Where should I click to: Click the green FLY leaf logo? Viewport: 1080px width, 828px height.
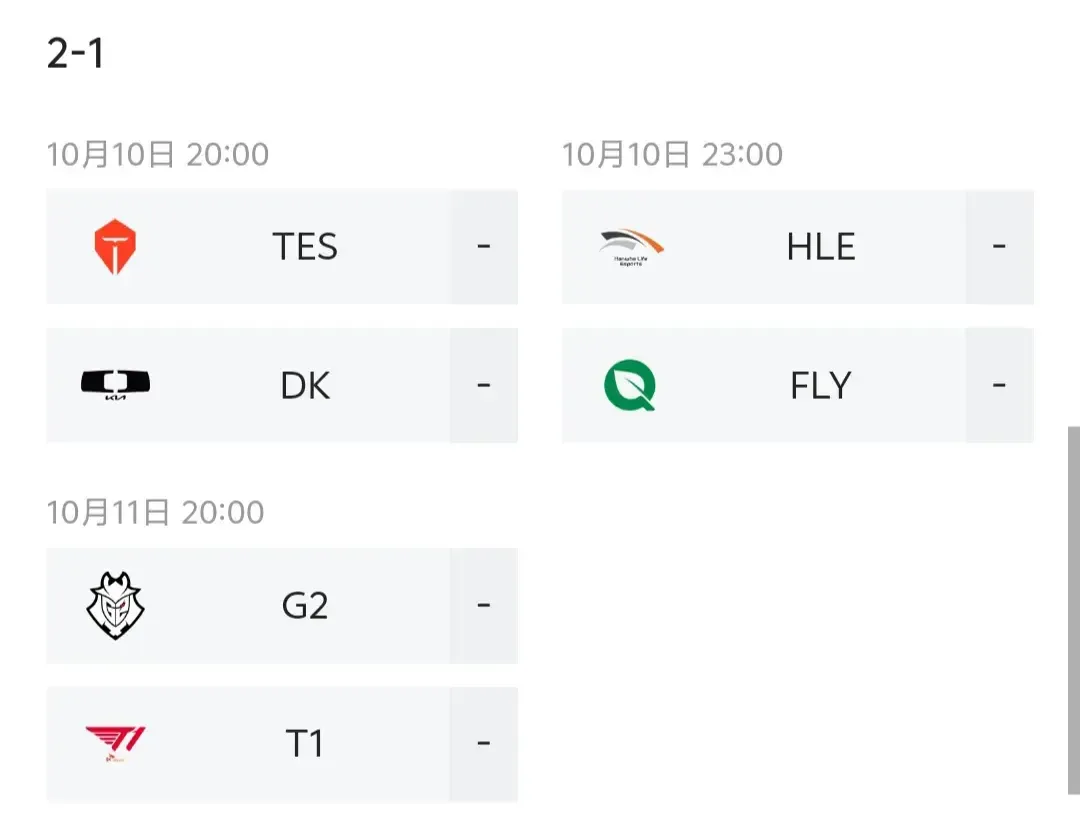pyautogui.click(x=630, y=385)
